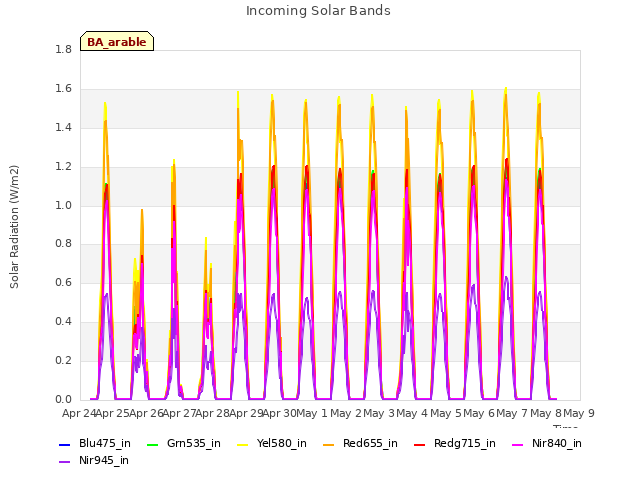
Task: Select the Yel580_in legend label
Action: click(x=282, y=443)
